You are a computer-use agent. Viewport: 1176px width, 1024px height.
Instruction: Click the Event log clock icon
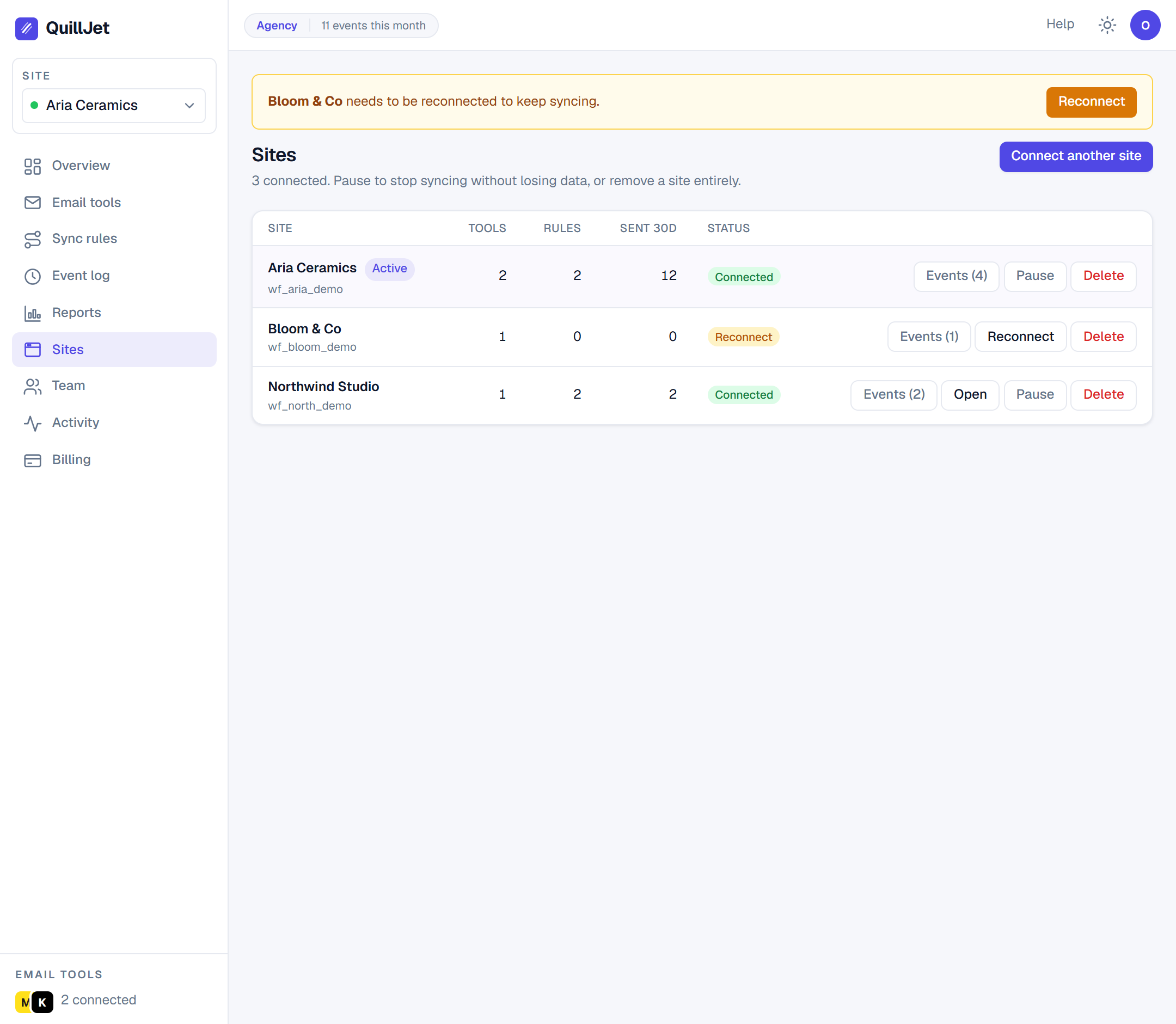click(x=33, y=276)
